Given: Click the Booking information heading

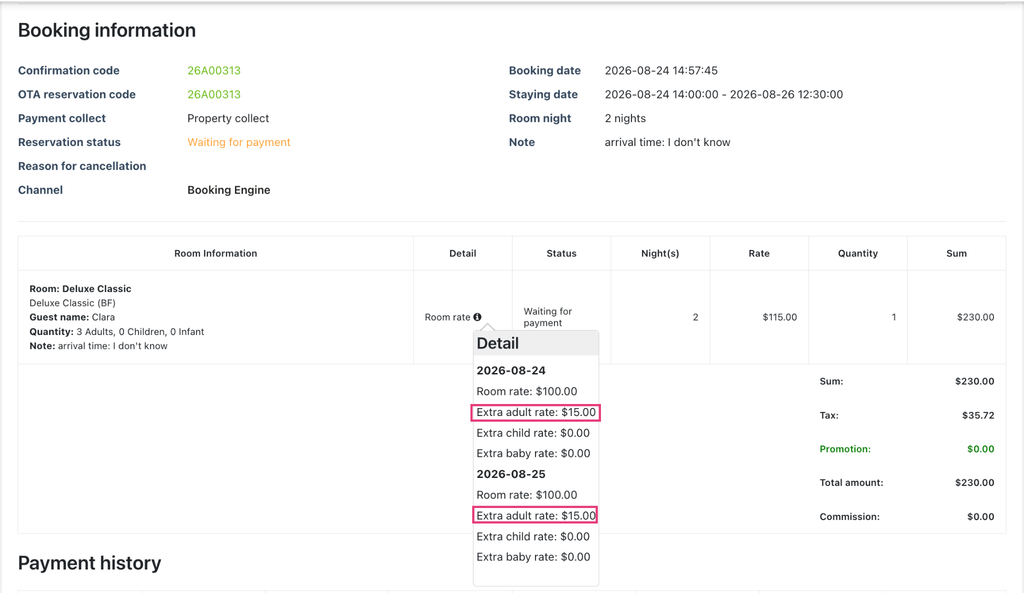Looking at the screenshot, I should coord(106,30).
